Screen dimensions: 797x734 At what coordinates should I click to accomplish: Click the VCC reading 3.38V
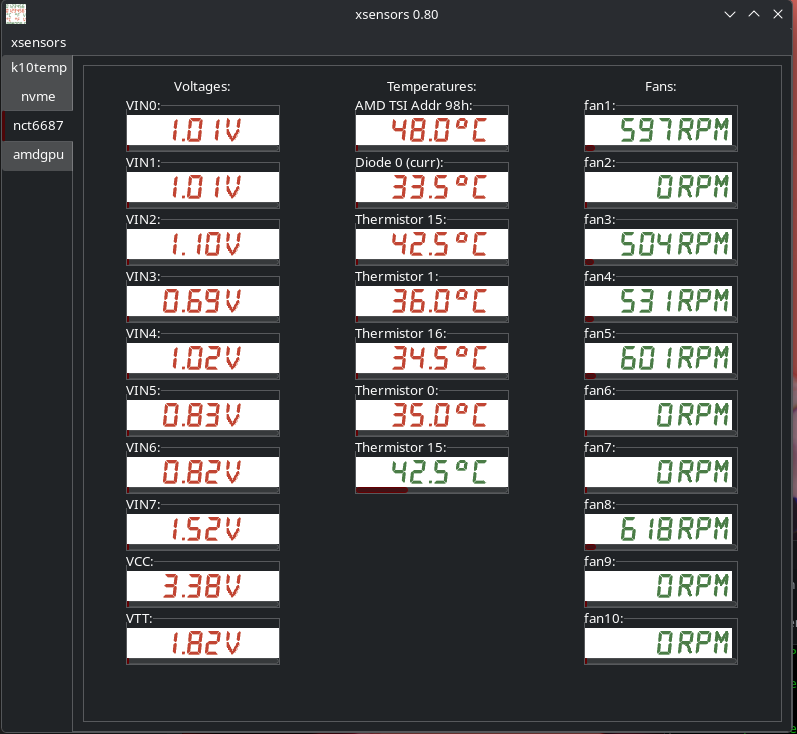click(x=203, y=586)
